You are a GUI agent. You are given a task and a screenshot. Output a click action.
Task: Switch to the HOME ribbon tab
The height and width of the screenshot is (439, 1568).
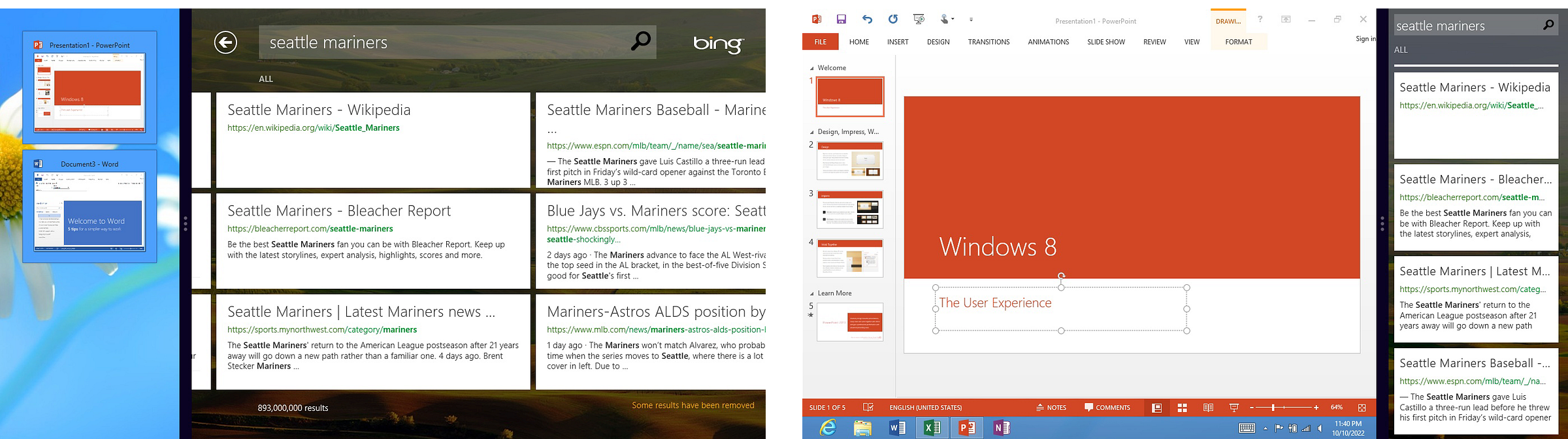pos(859,42)
